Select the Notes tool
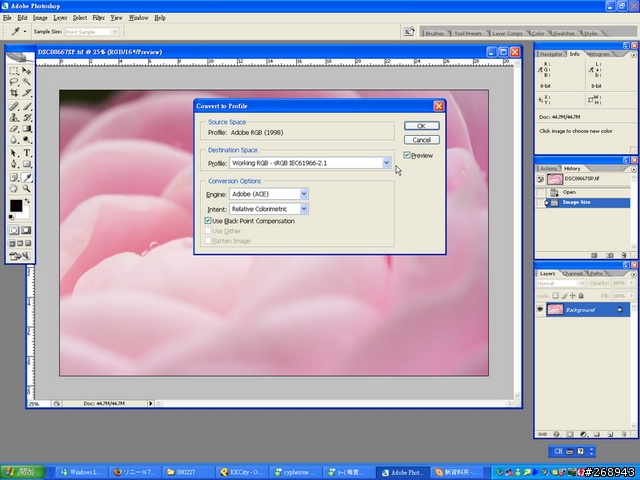The width and height of the screenshot is (640, 480). pos(13,178)
